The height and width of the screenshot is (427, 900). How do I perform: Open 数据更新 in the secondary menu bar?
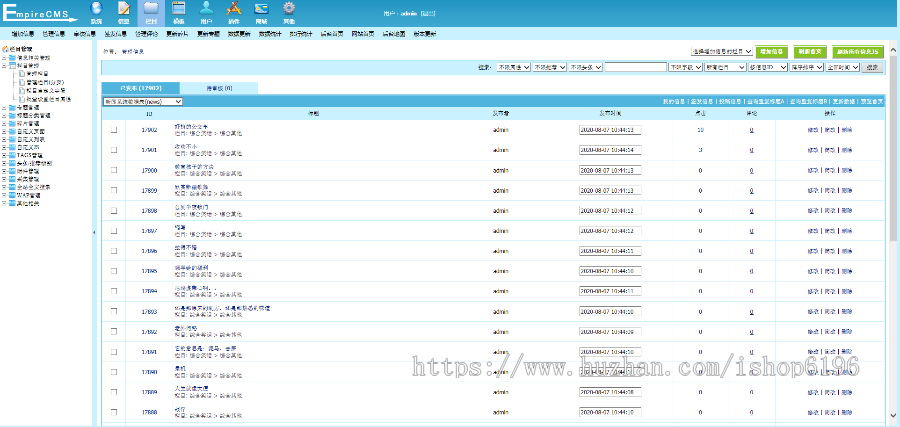(x=239, y=34)
